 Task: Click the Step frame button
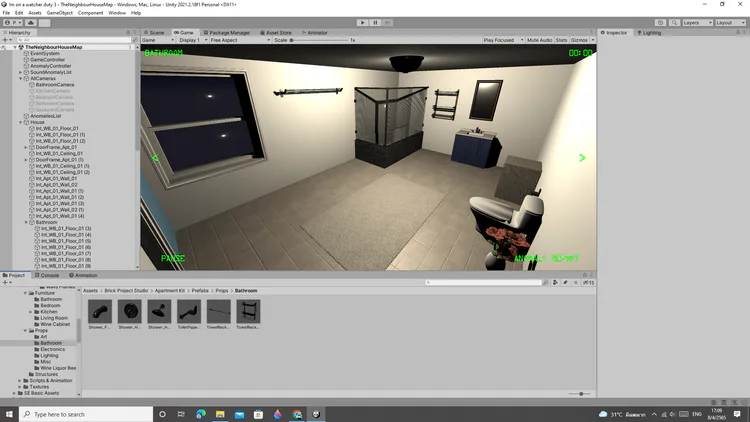(388, 22)
